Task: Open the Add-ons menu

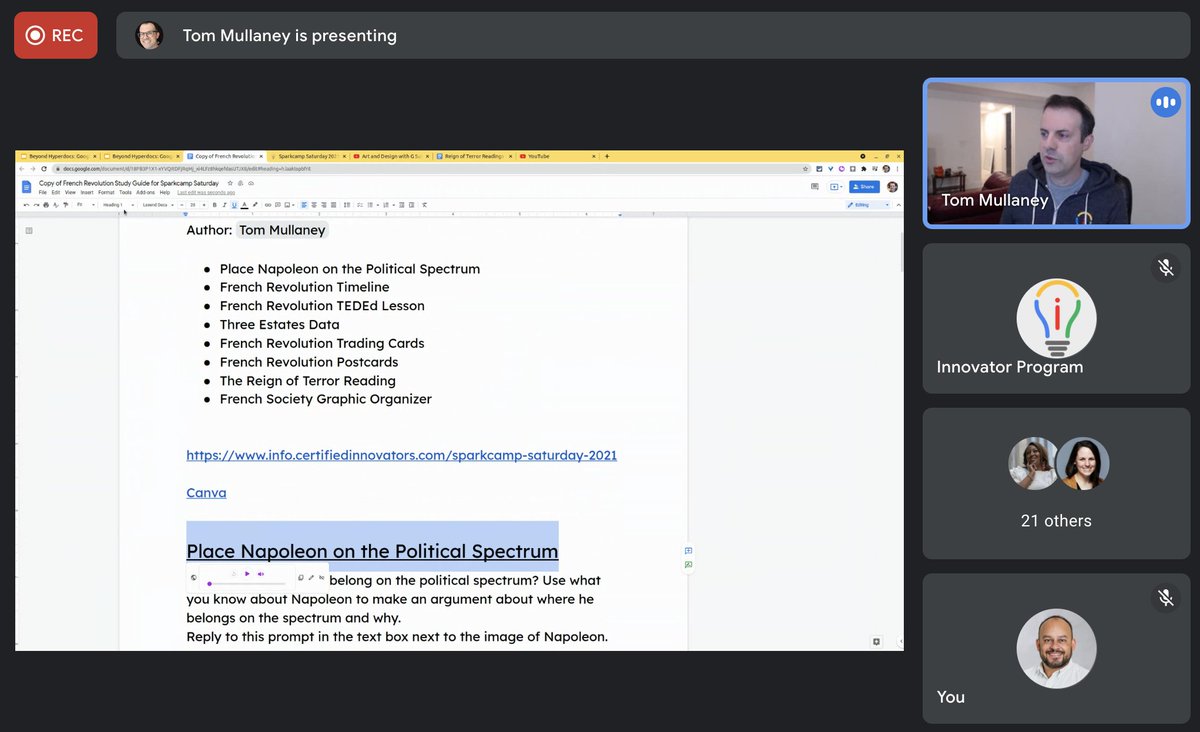Action: (x=146, y=193)
